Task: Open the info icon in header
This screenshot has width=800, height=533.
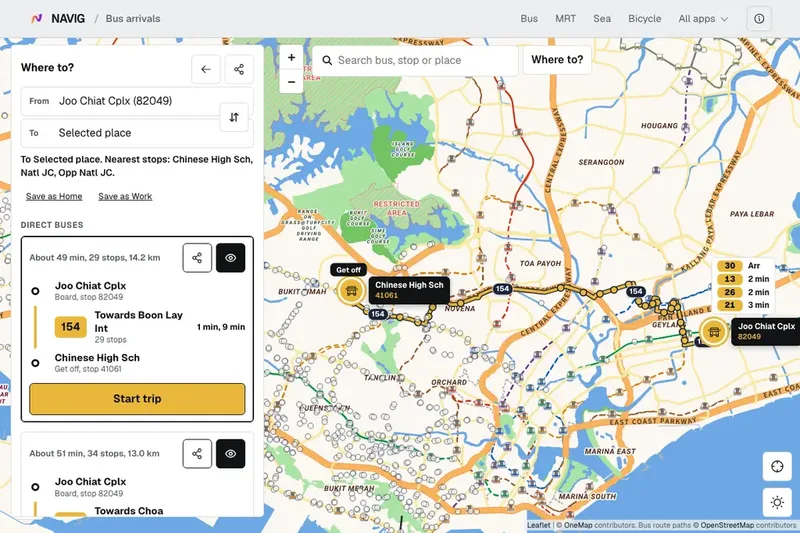Action: [759, 19]
